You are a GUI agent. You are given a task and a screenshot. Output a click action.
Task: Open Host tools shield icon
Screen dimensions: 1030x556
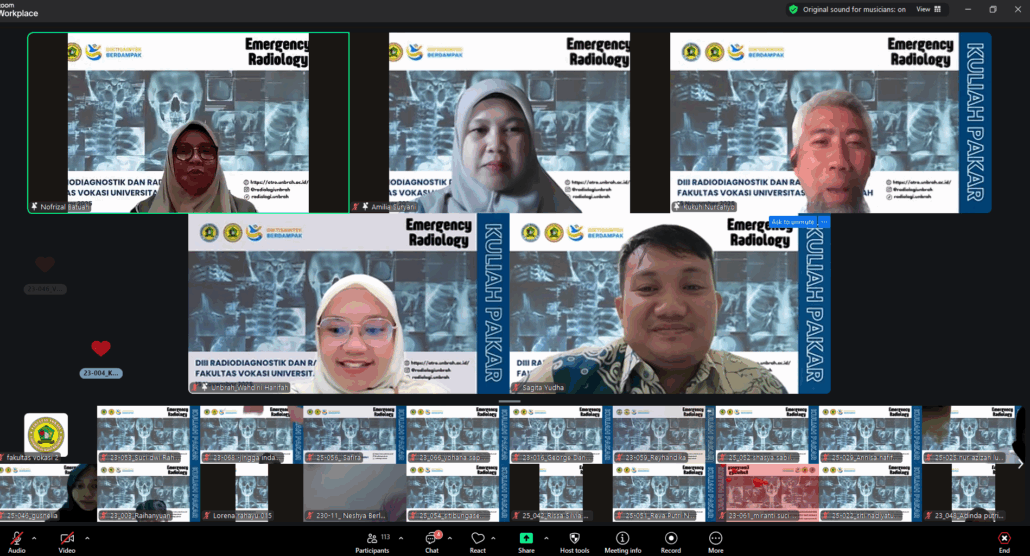(x=574, y=540)
